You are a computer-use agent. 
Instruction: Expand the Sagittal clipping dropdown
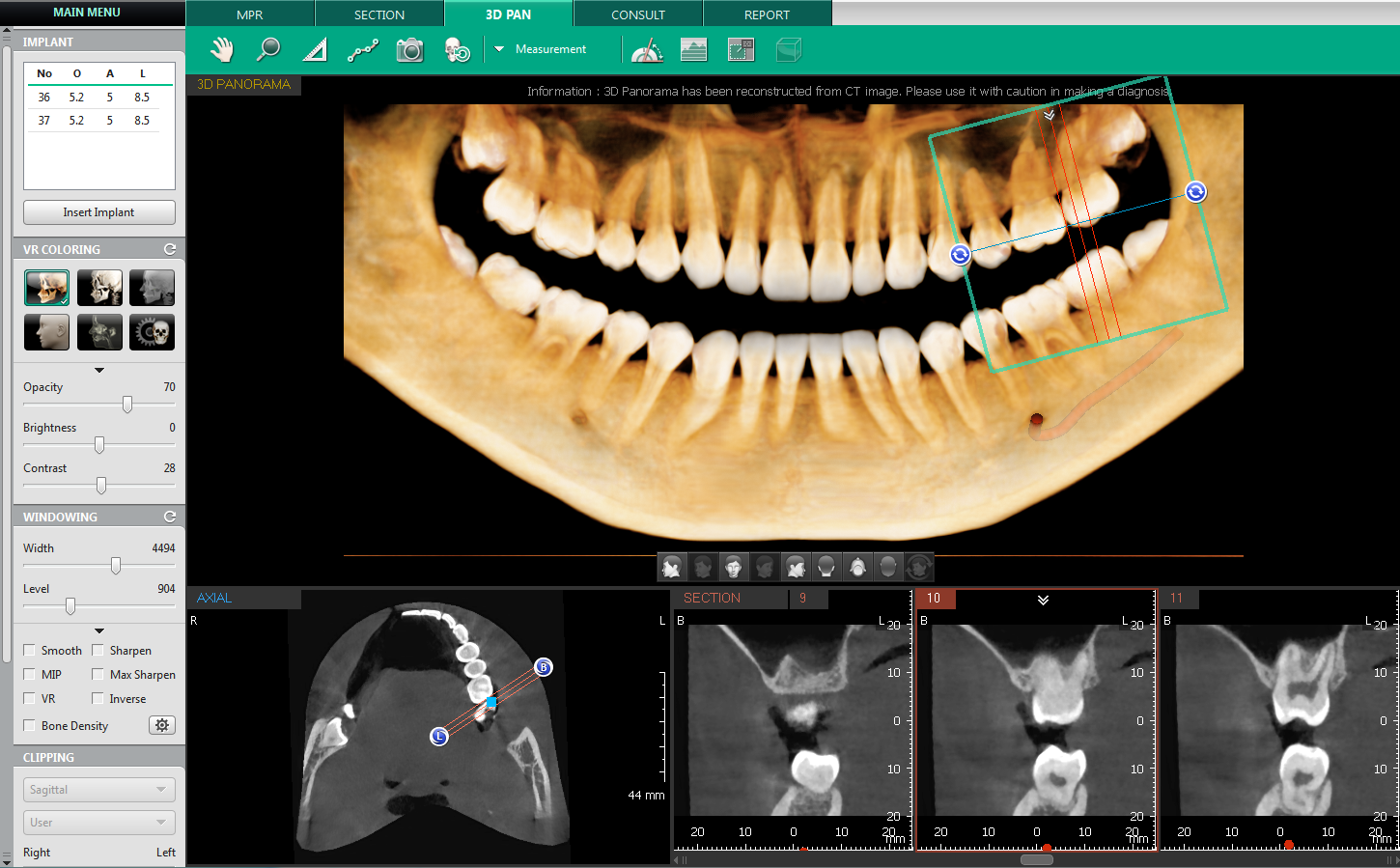tap(98, 790)
